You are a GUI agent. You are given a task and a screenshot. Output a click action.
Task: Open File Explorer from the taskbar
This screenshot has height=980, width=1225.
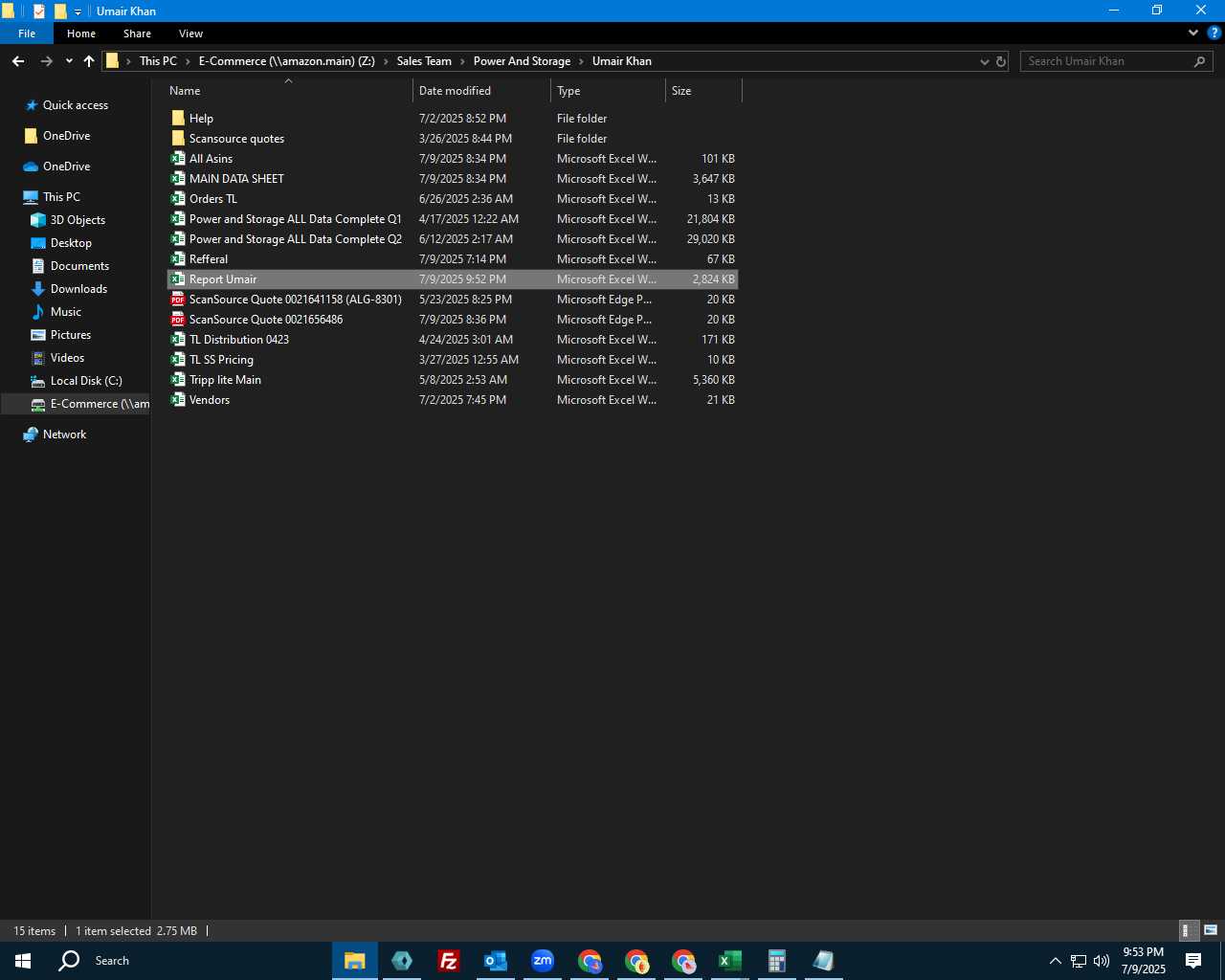click(x=355, y=961)
